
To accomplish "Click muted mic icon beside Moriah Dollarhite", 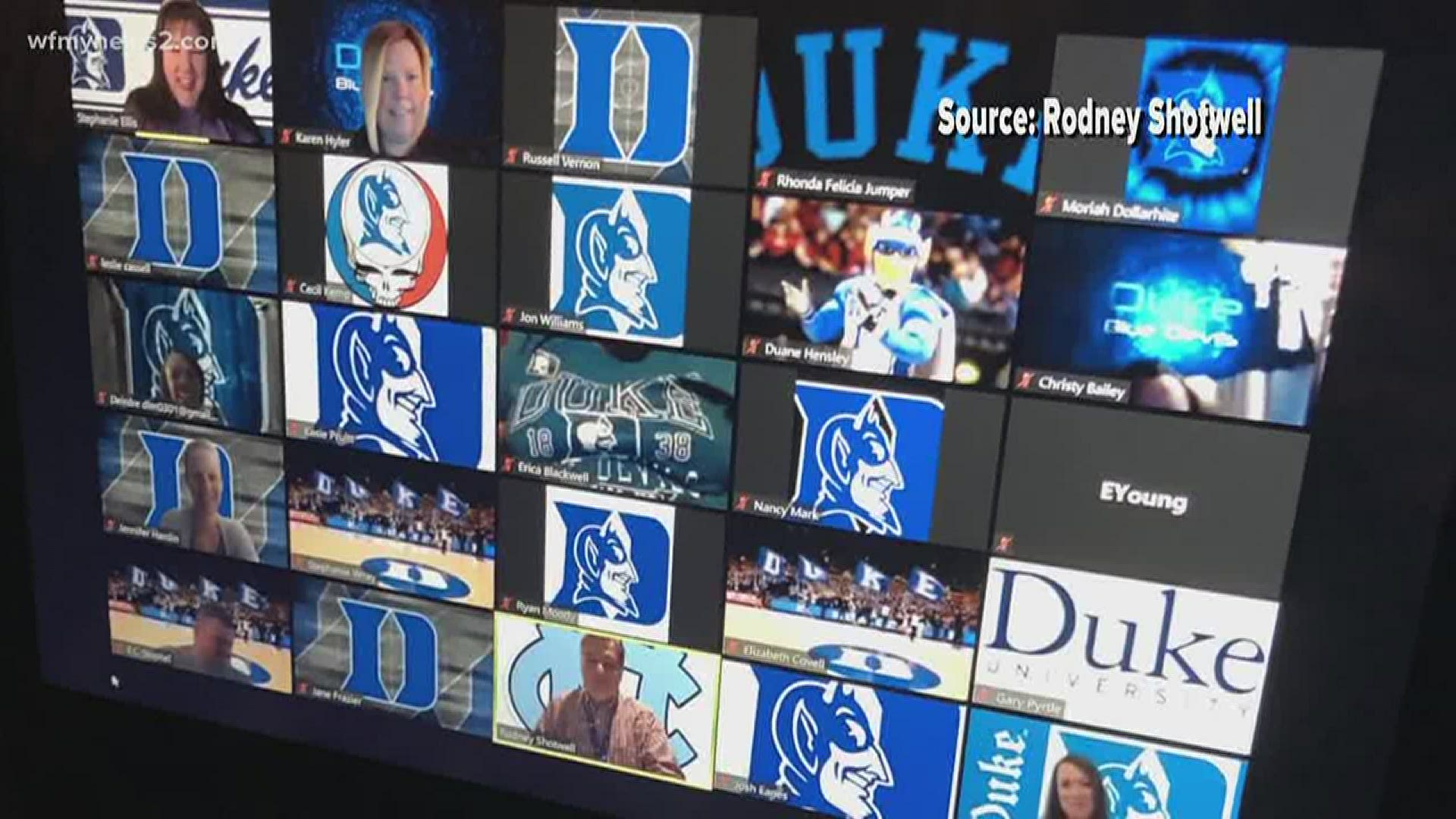I will 1050,203.
